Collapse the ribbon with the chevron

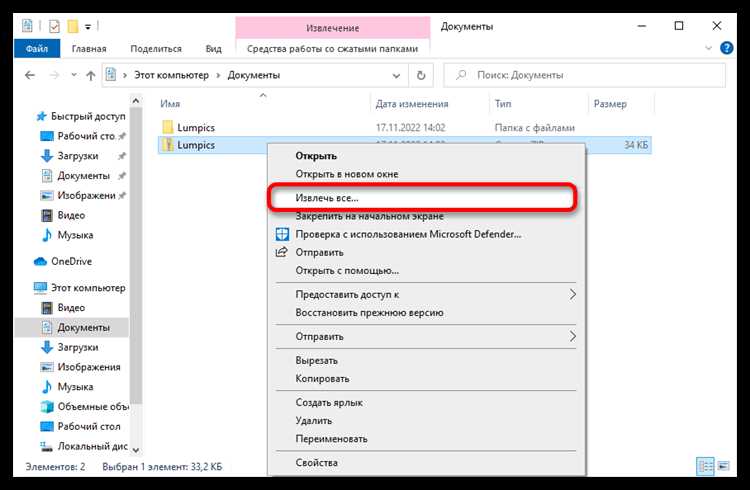(x=708, y=48)
